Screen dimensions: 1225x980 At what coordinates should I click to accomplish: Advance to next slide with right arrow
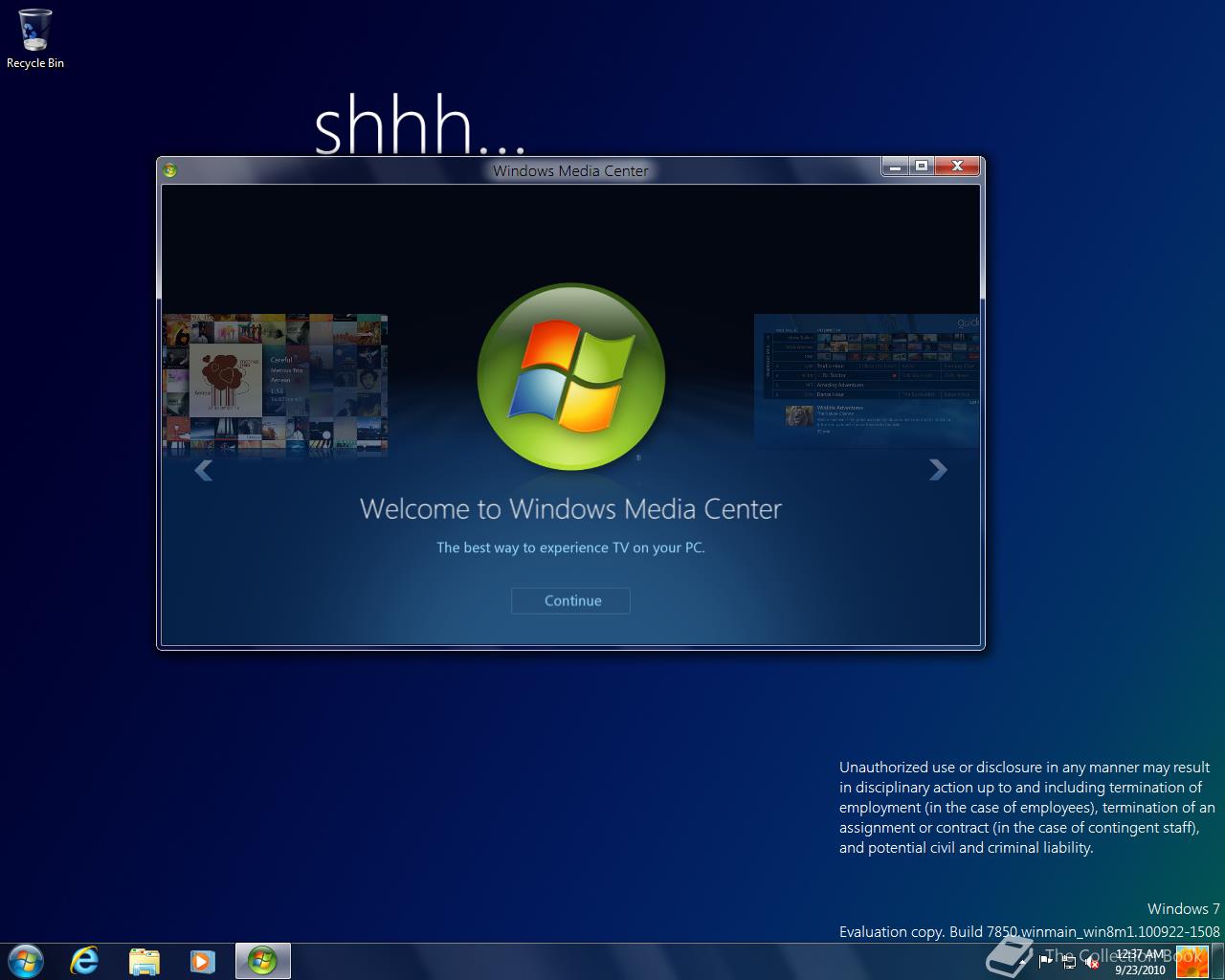coord(938,470)
